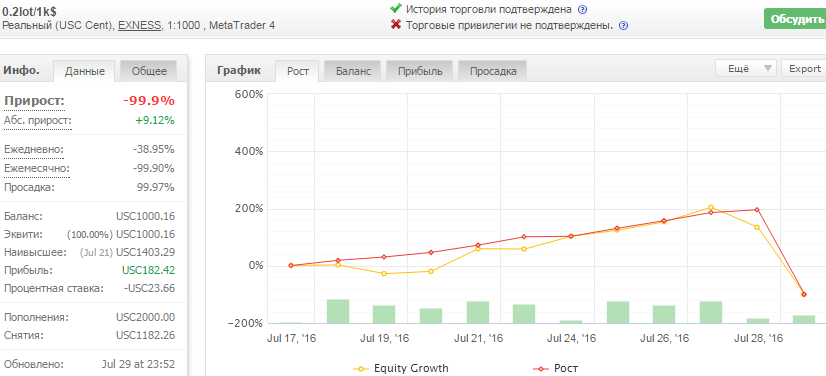Viewport: 826px width, 376px height.
Task: Click the Jul 29 at 23:52 update time
Action: [x=138, y=364]
